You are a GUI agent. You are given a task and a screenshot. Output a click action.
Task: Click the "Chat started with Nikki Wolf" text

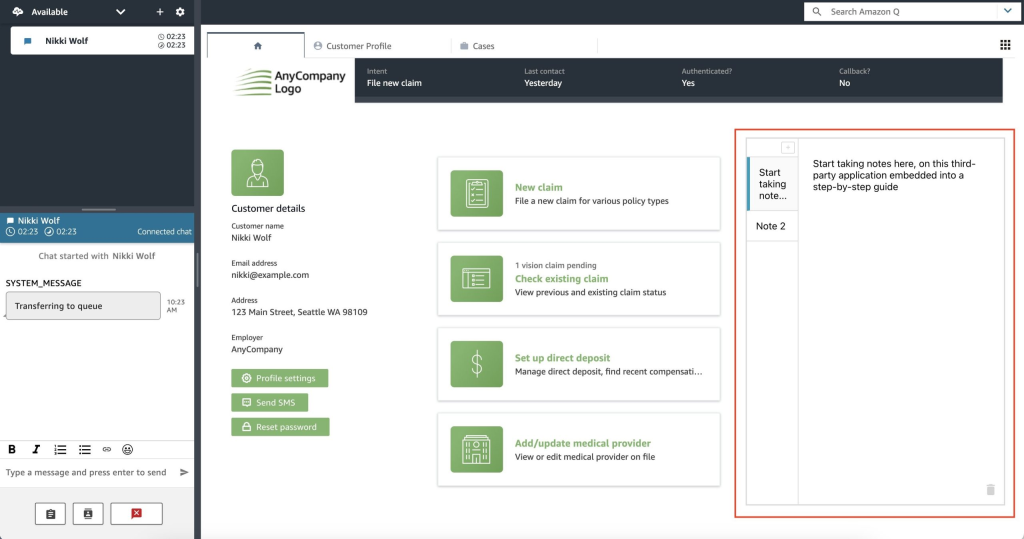pos(97,256)
